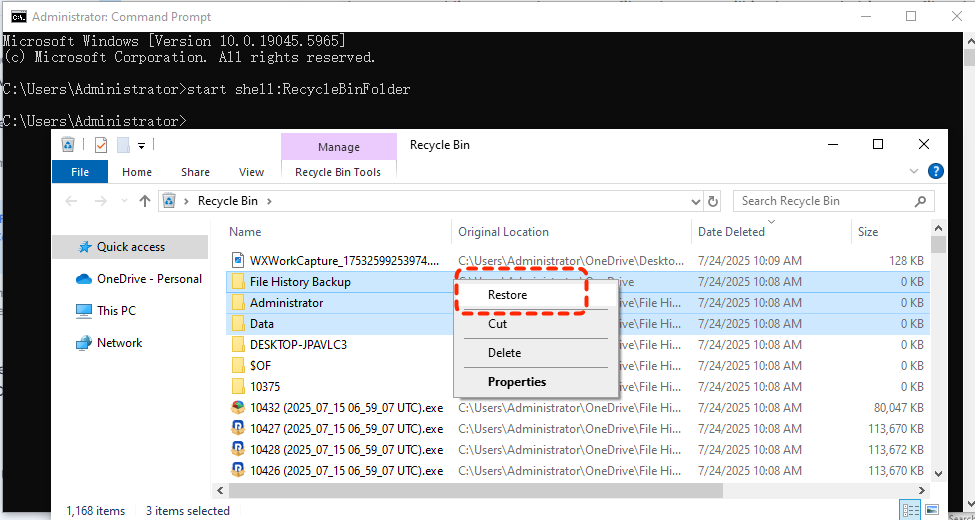Click the Recycle Bin icon in address bar
Viewport: 975px width, 520px height.
click(x=169, y=201)
